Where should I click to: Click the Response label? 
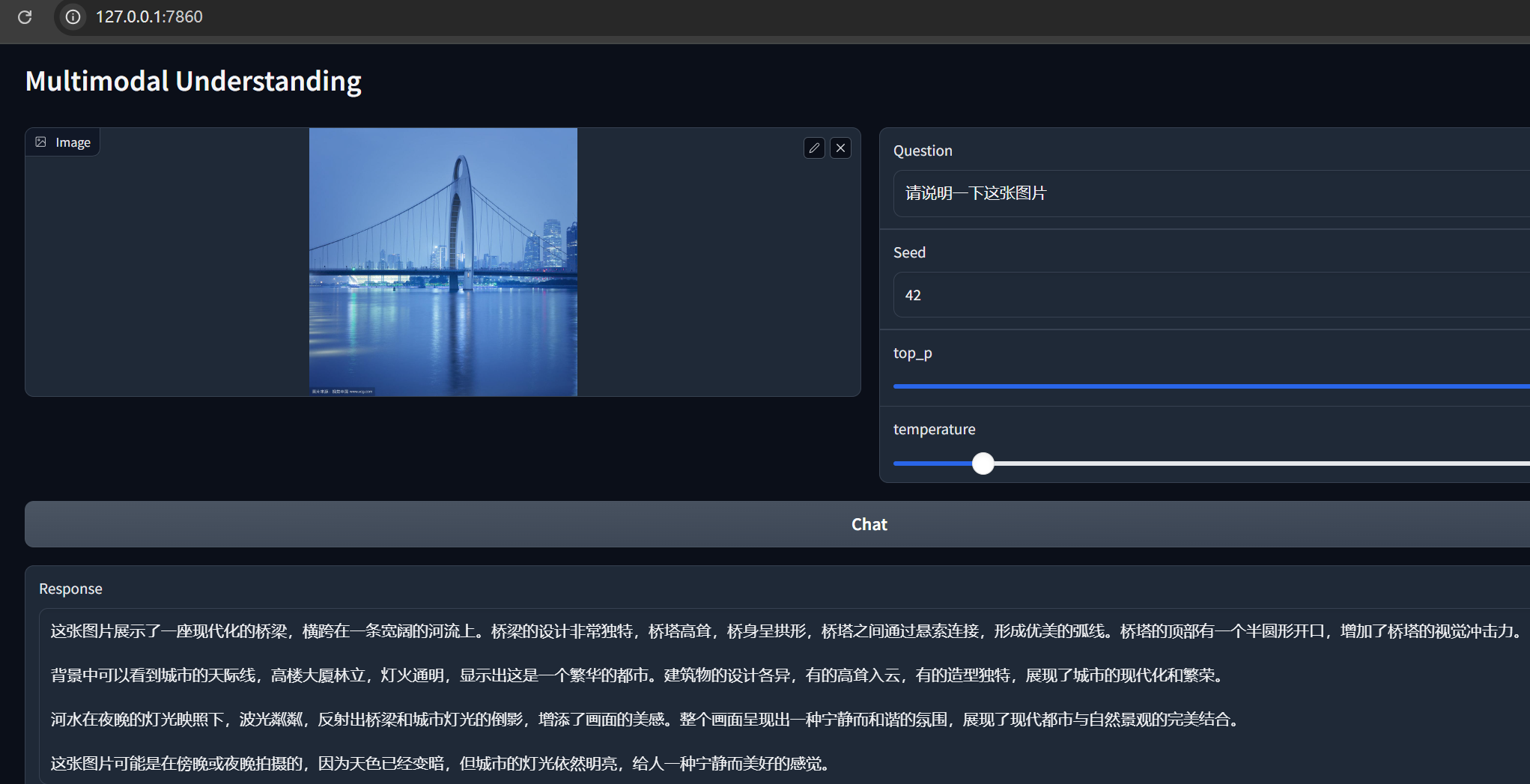pyautogui.click(x=70, y=589)
